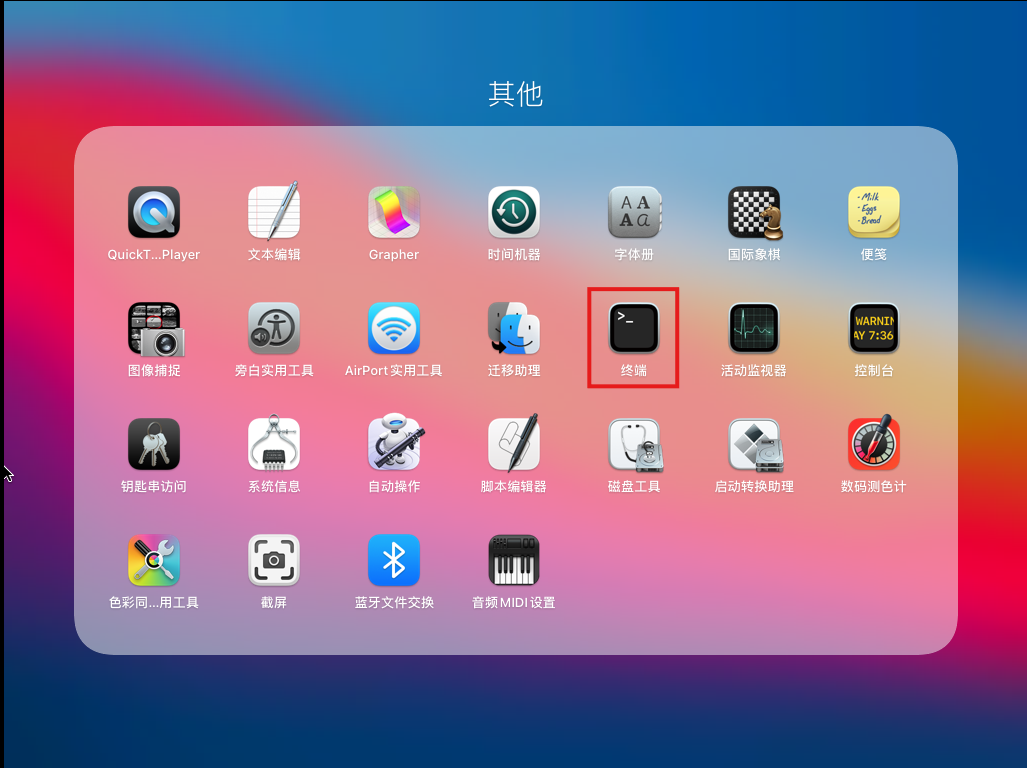Launch 截屏 screenshot tool
Screen dimensions: 1027x768
[x=274, y=560]
